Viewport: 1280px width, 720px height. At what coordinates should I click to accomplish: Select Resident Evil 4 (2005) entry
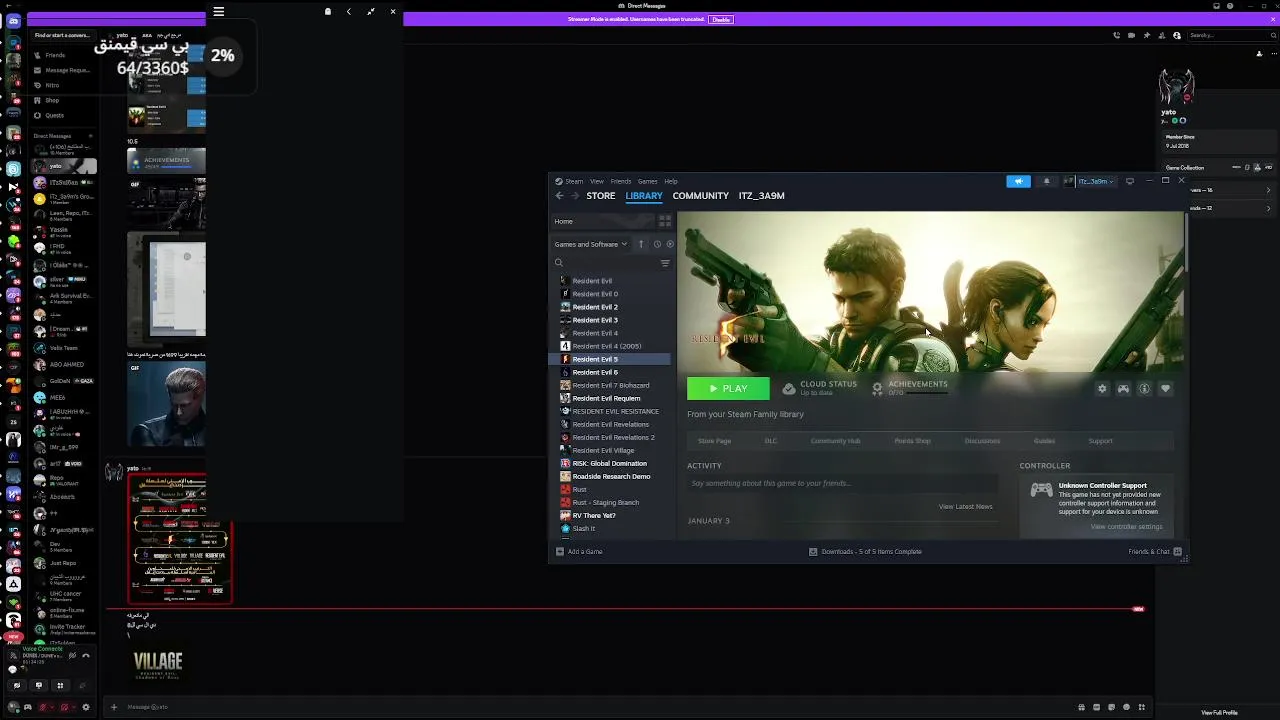pos(607,346)
